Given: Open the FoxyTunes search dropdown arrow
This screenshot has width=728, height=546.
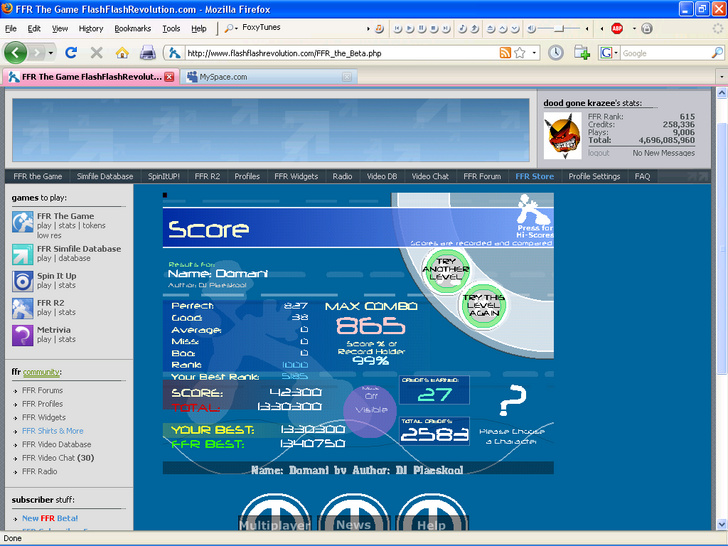Looking at the screenshot, I should pos(236,29).
